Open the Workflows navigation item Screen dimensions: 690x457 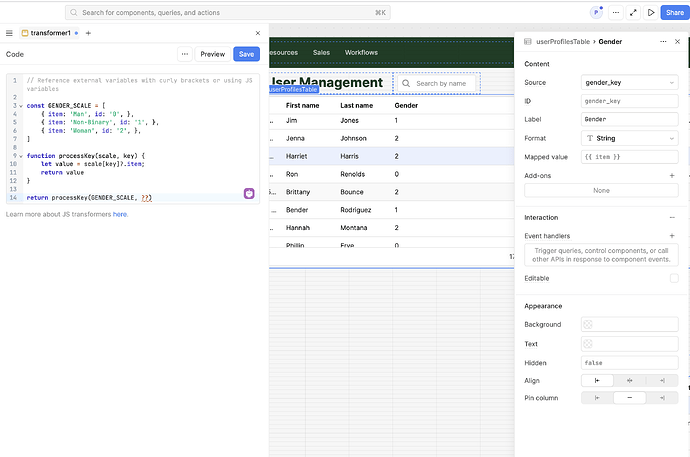coord(361,52)
